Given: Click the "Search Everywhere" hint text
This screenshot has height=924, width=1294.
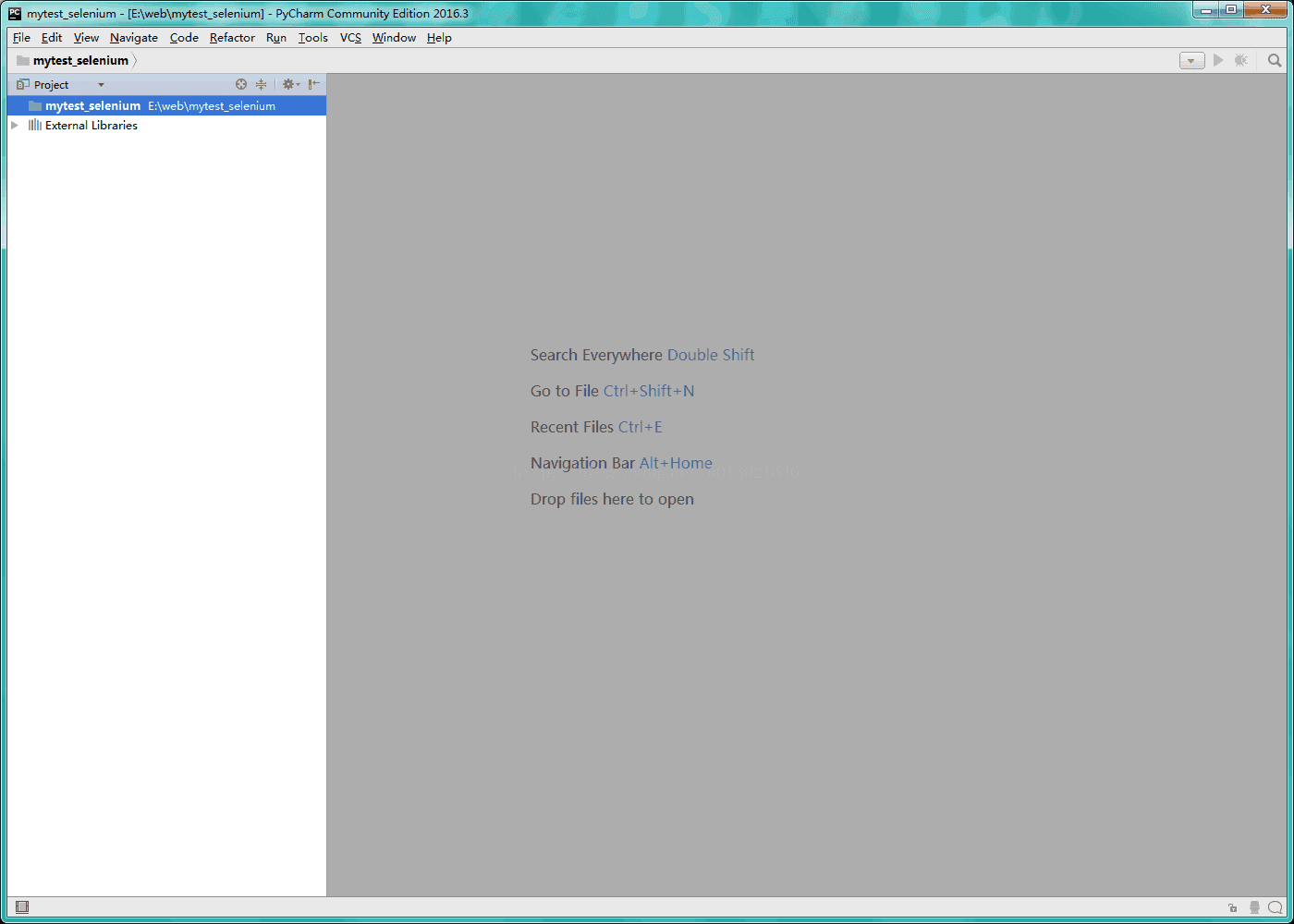Looking at the screenshot, I should pyautogui.click(x=596, y=355).
